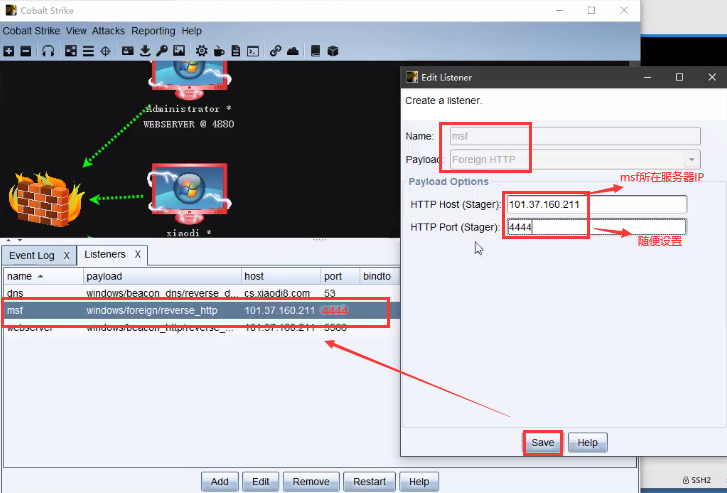Click the minus disconnect toolbar icon

point(25,51)
